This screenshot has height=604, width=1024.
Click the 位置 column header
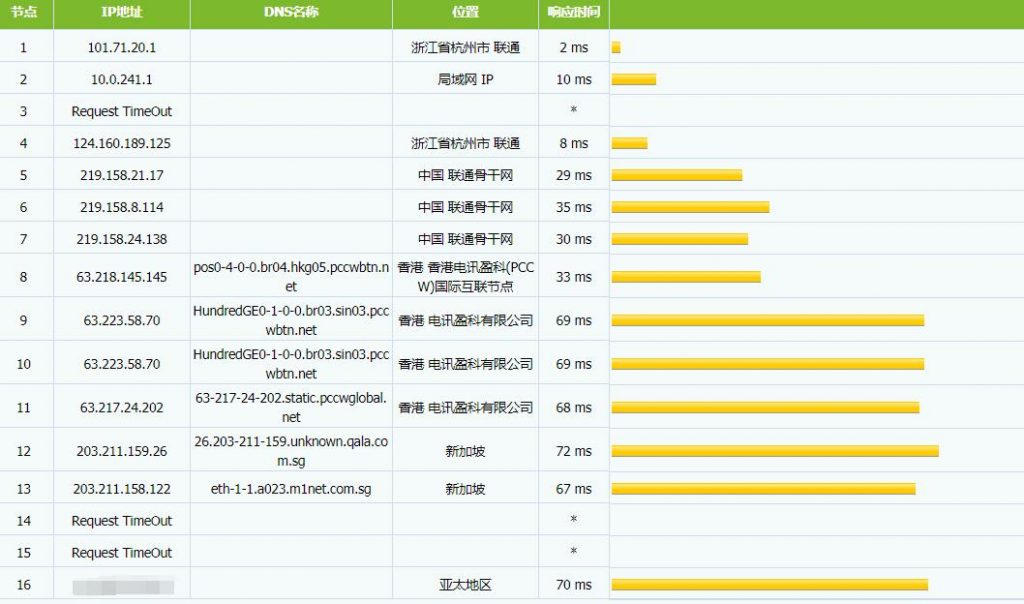[x=465, y=12]
